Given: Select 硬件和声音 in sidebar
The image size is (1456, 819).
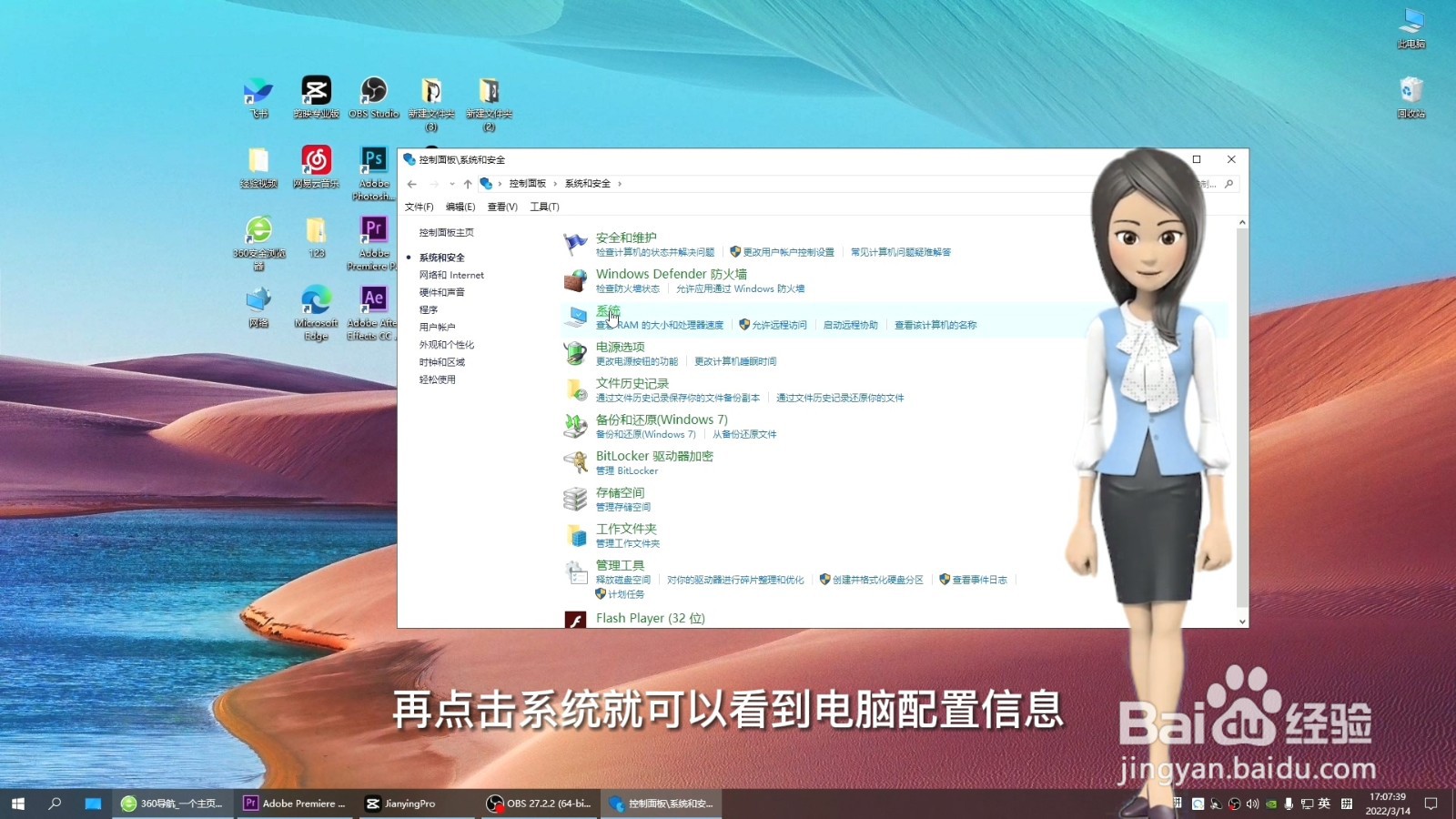Looking at the screenshot, I should pyautogui.click(x=441, y=292).
